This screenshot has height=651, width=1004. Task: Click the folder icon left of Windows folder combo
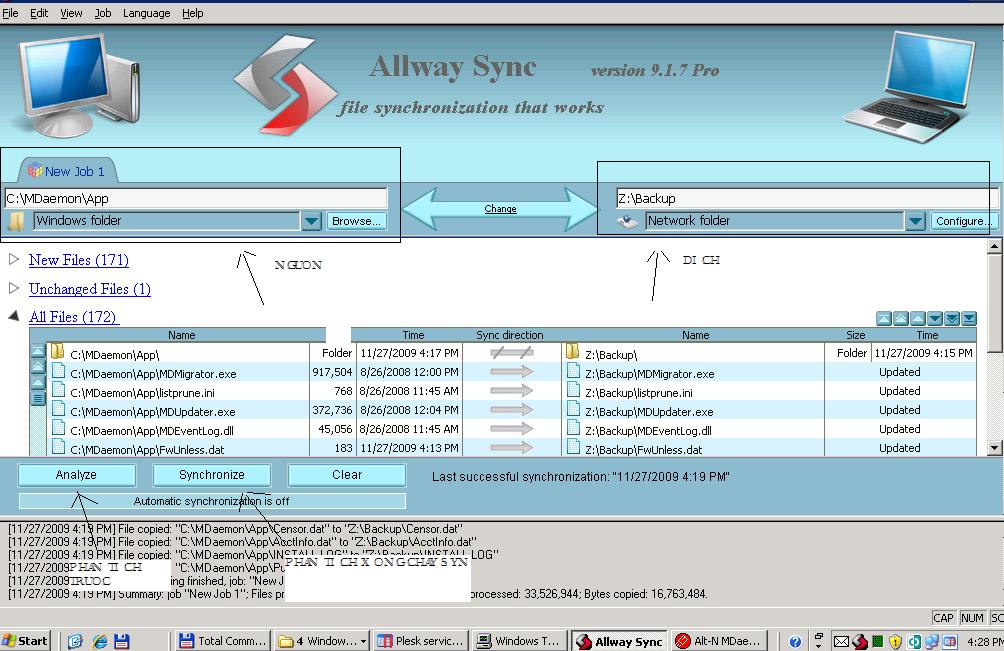[x=16, y=221]
